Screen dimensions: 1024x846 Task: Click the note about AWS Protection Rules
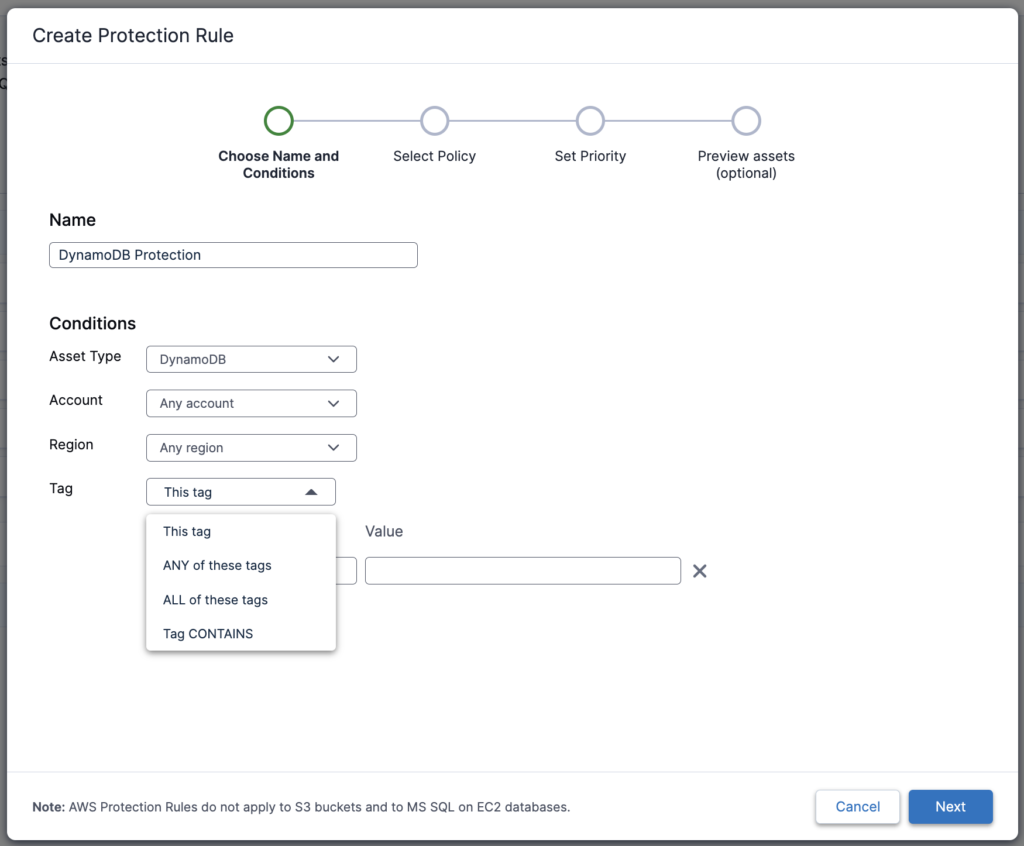[x=301, y=807]
